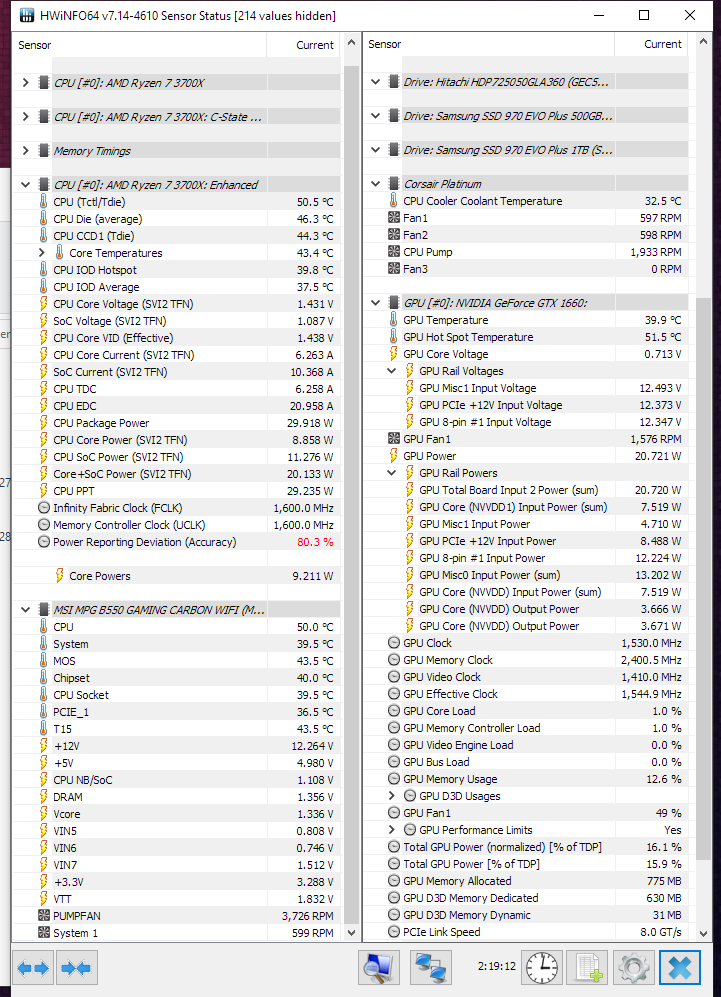Click left panel scrollbar up arrow
The image size is (721, 997).
(x=352, y=43)
